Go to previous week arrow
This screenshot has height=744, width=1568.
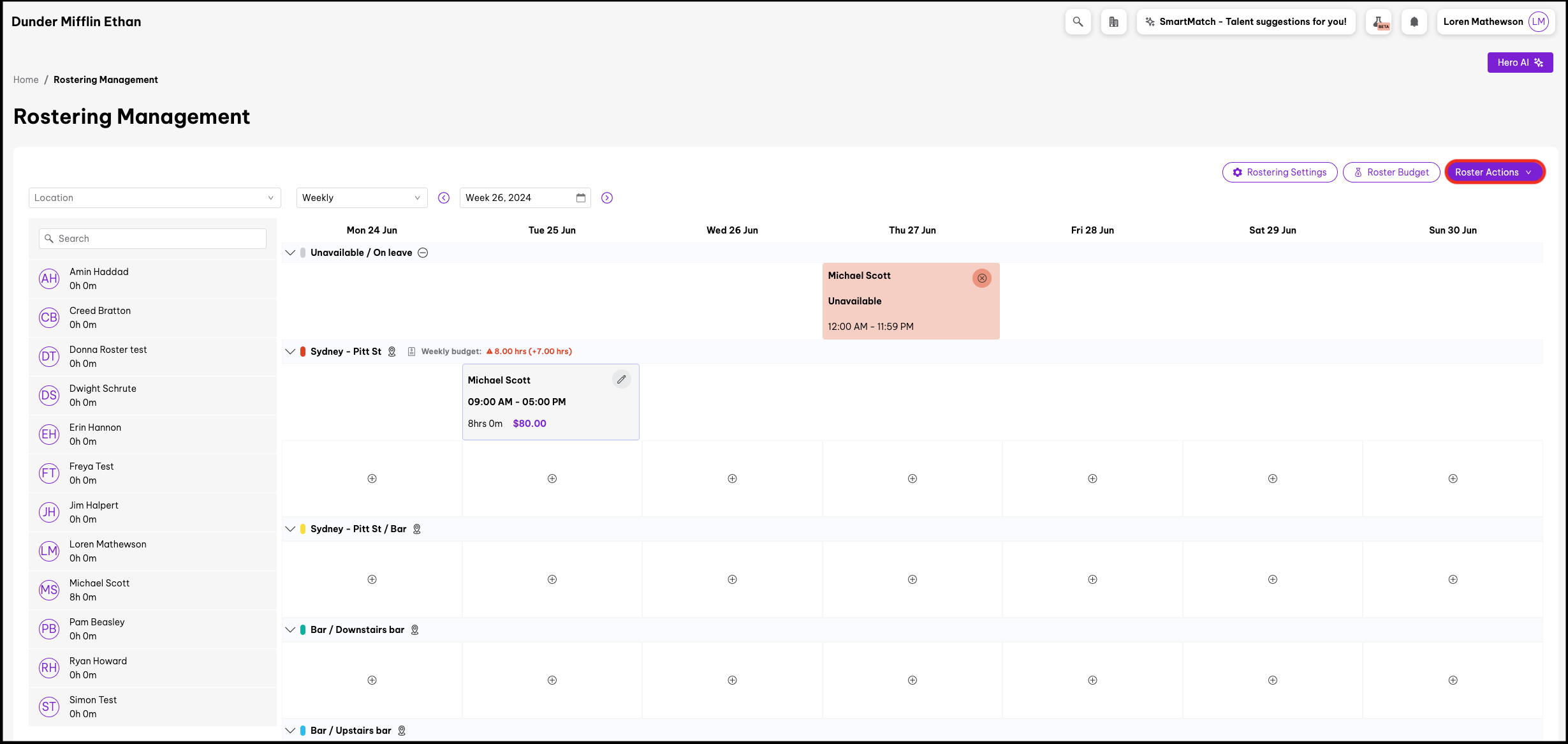click(444, 198)
